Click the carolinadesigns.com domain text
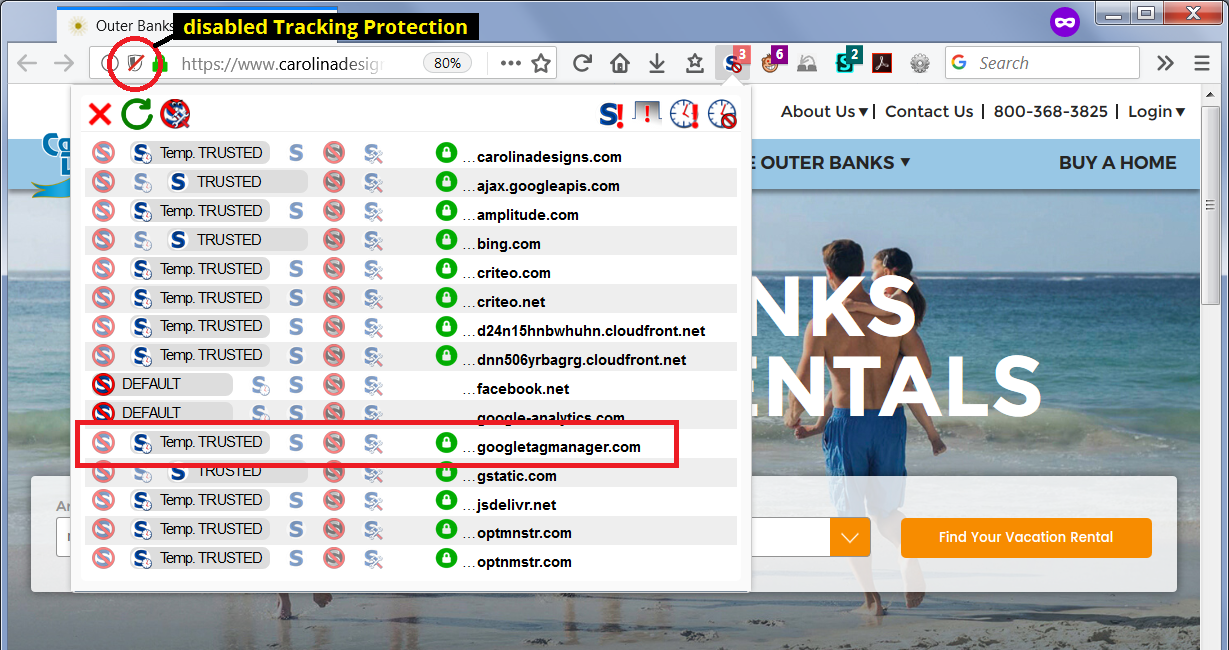This screenshot has width=1229, height=650. coord(549,157)
